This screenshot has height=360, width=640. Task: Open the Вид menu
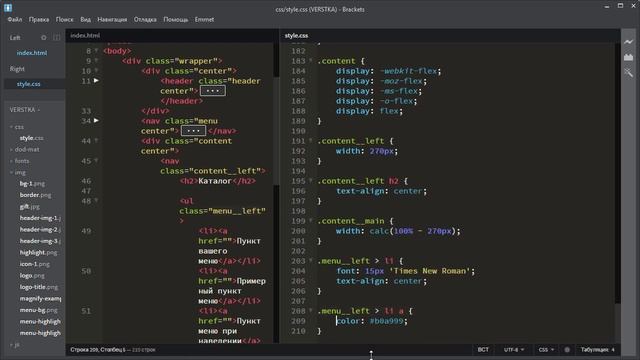coord(85,20)
